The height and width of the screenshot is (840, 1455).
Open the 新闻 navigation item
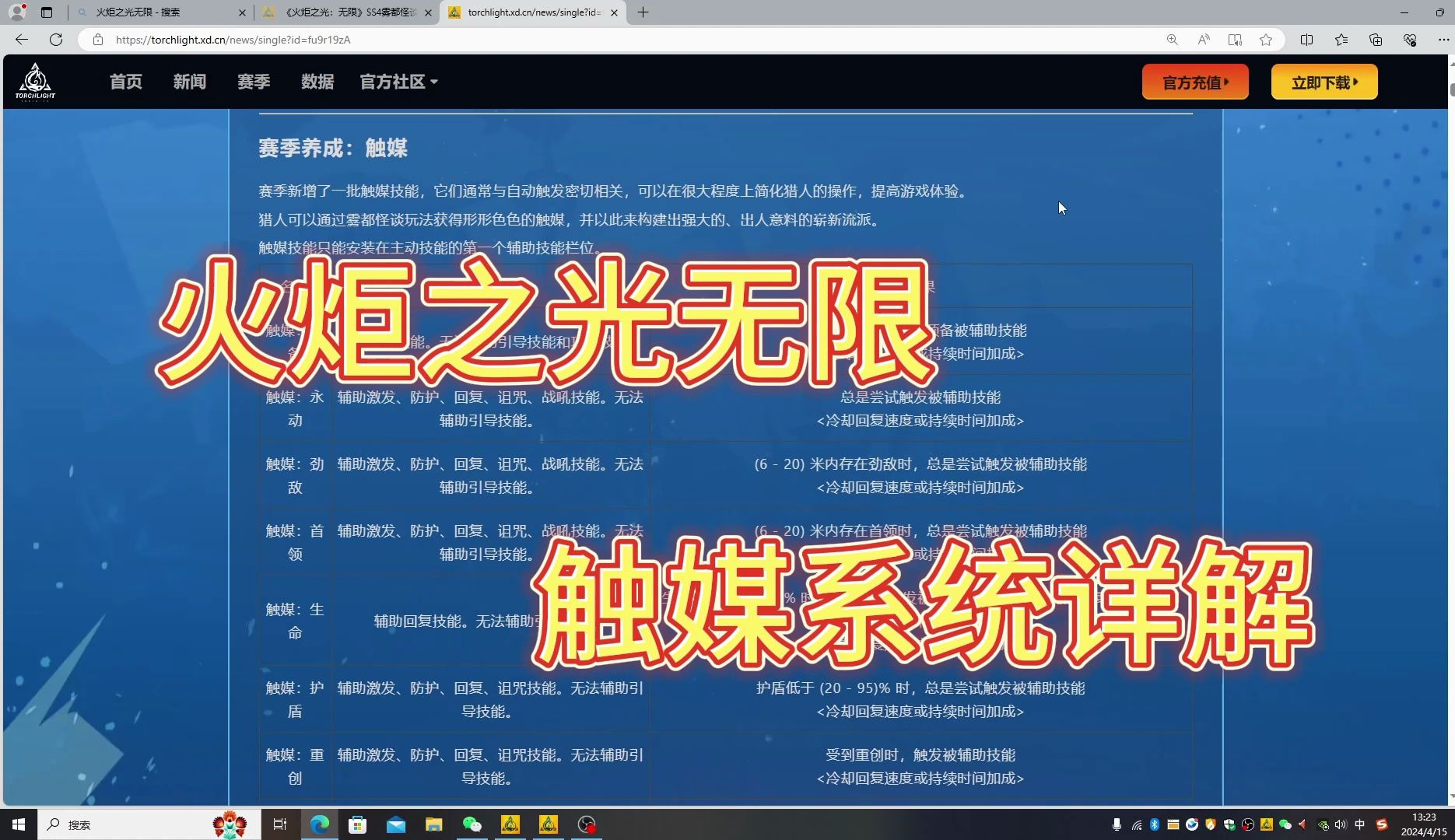(x=190, y=82)
